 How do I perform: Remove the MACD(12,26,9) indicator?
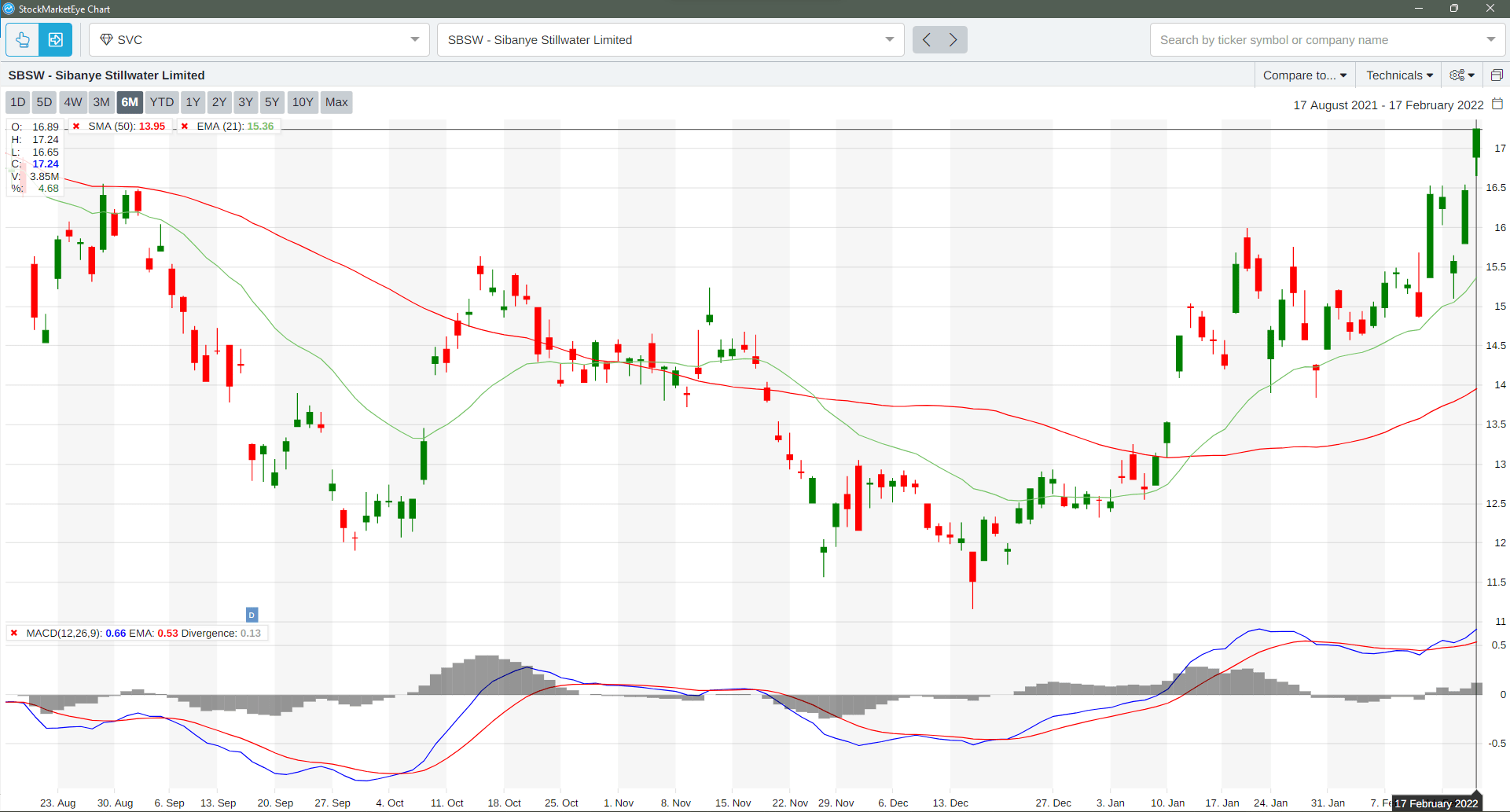click(x=14, y=633)
